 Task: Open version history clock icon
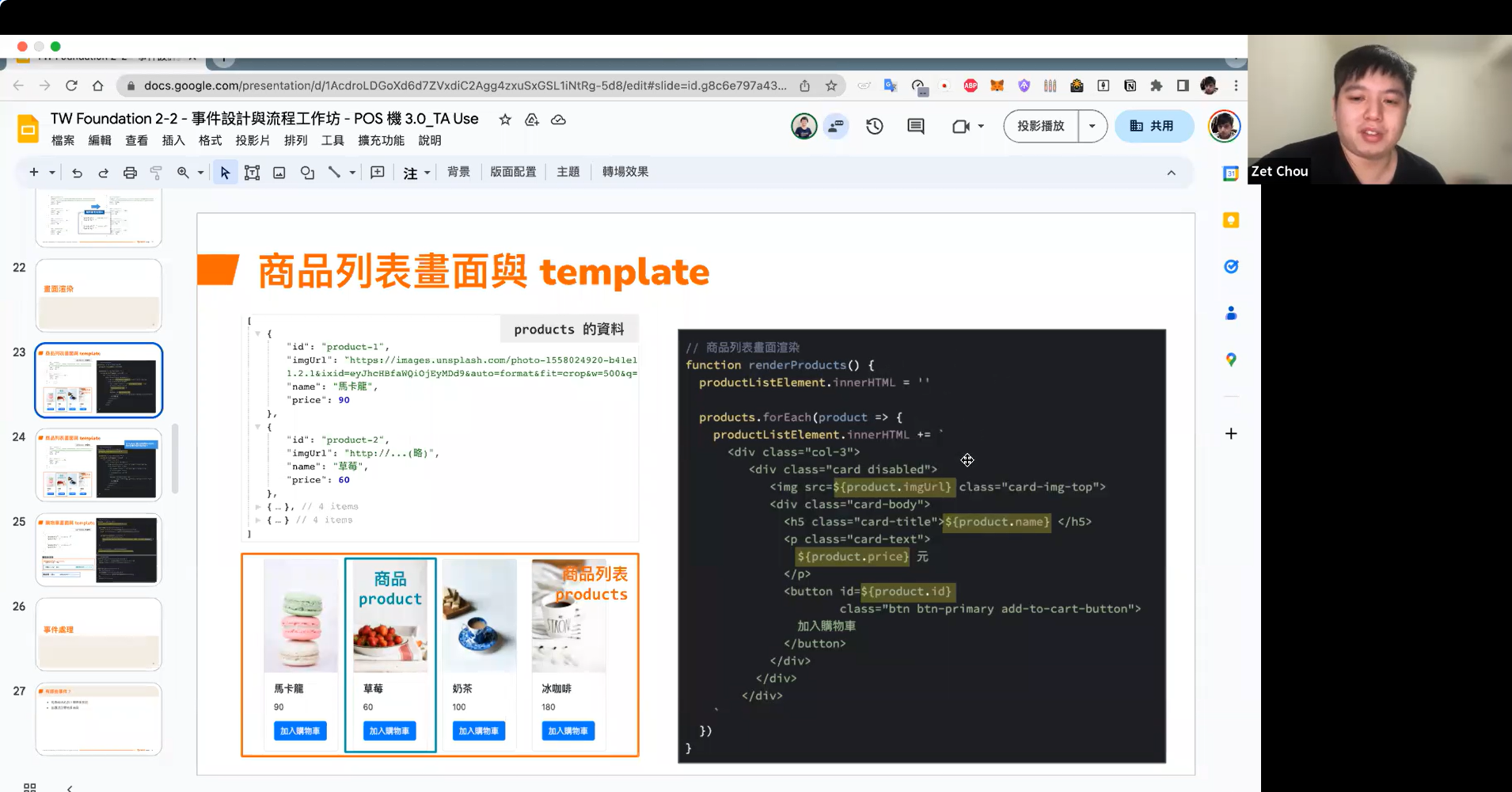click(874, 126)
